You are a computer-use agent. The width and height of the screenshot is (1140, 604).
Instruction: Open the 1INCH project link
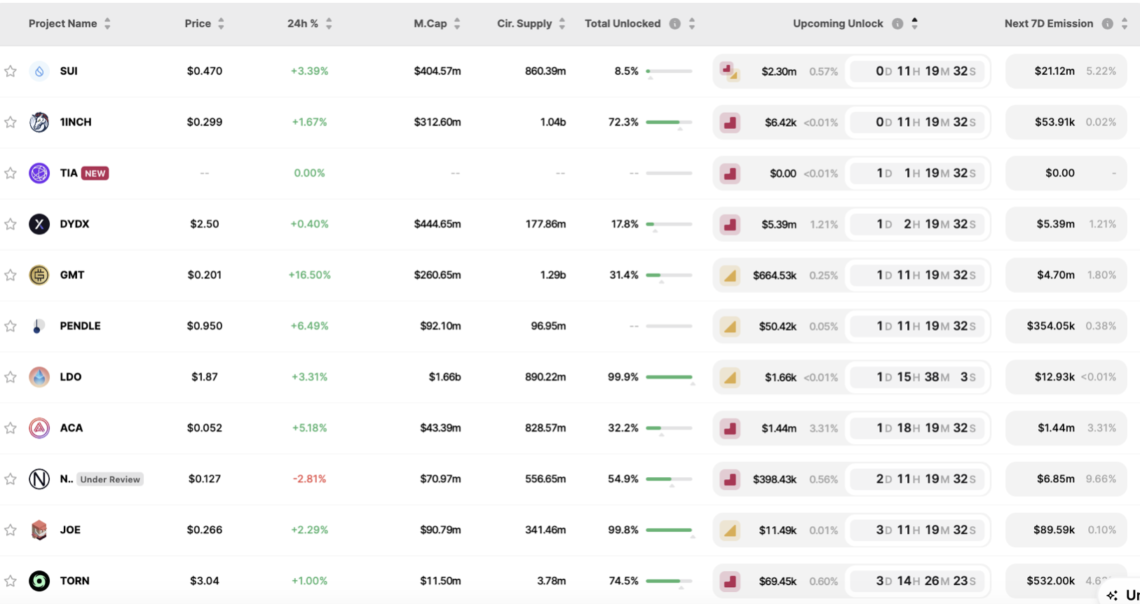coord(76,122)
